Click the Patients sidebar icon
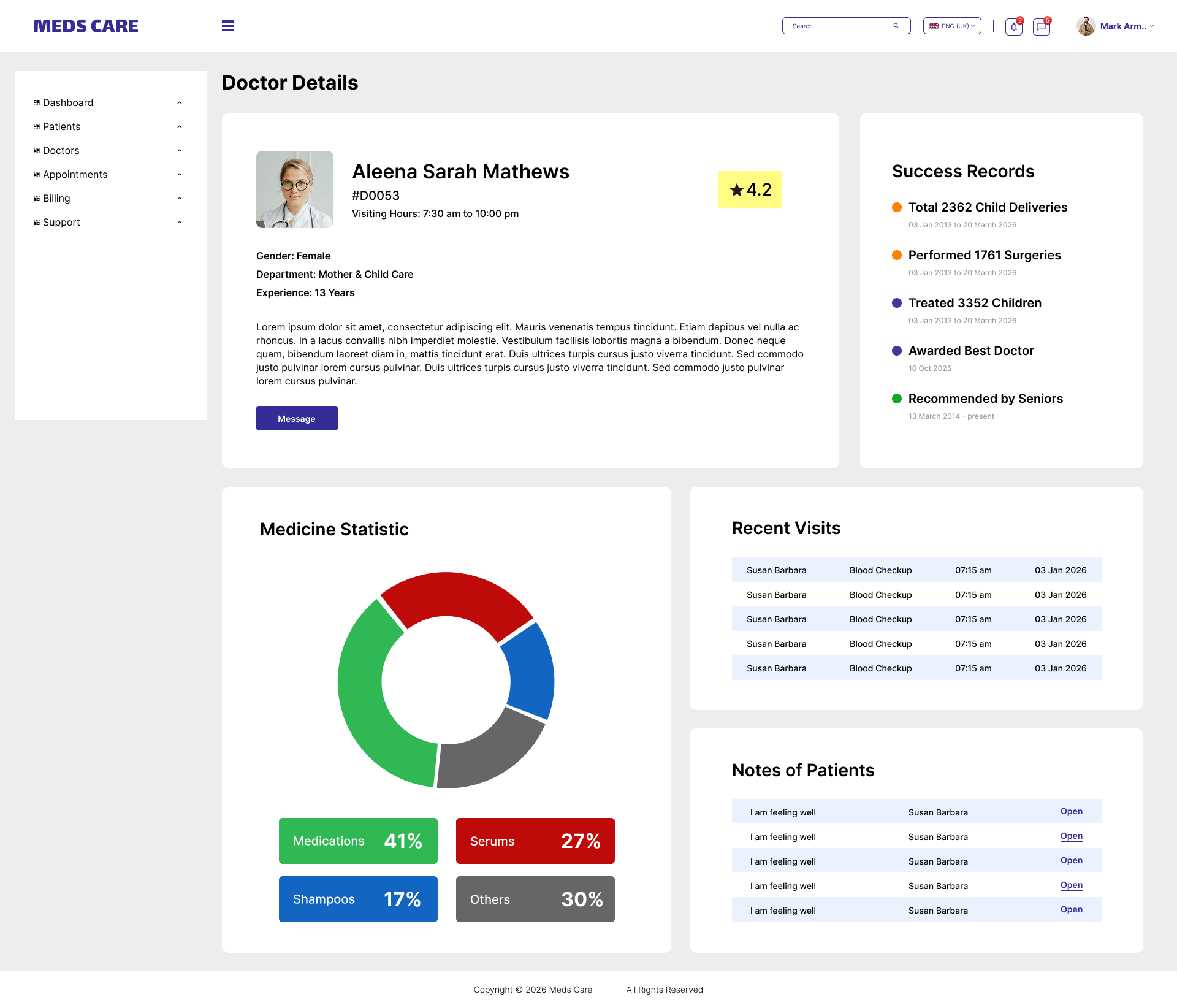 click(36, 126)
